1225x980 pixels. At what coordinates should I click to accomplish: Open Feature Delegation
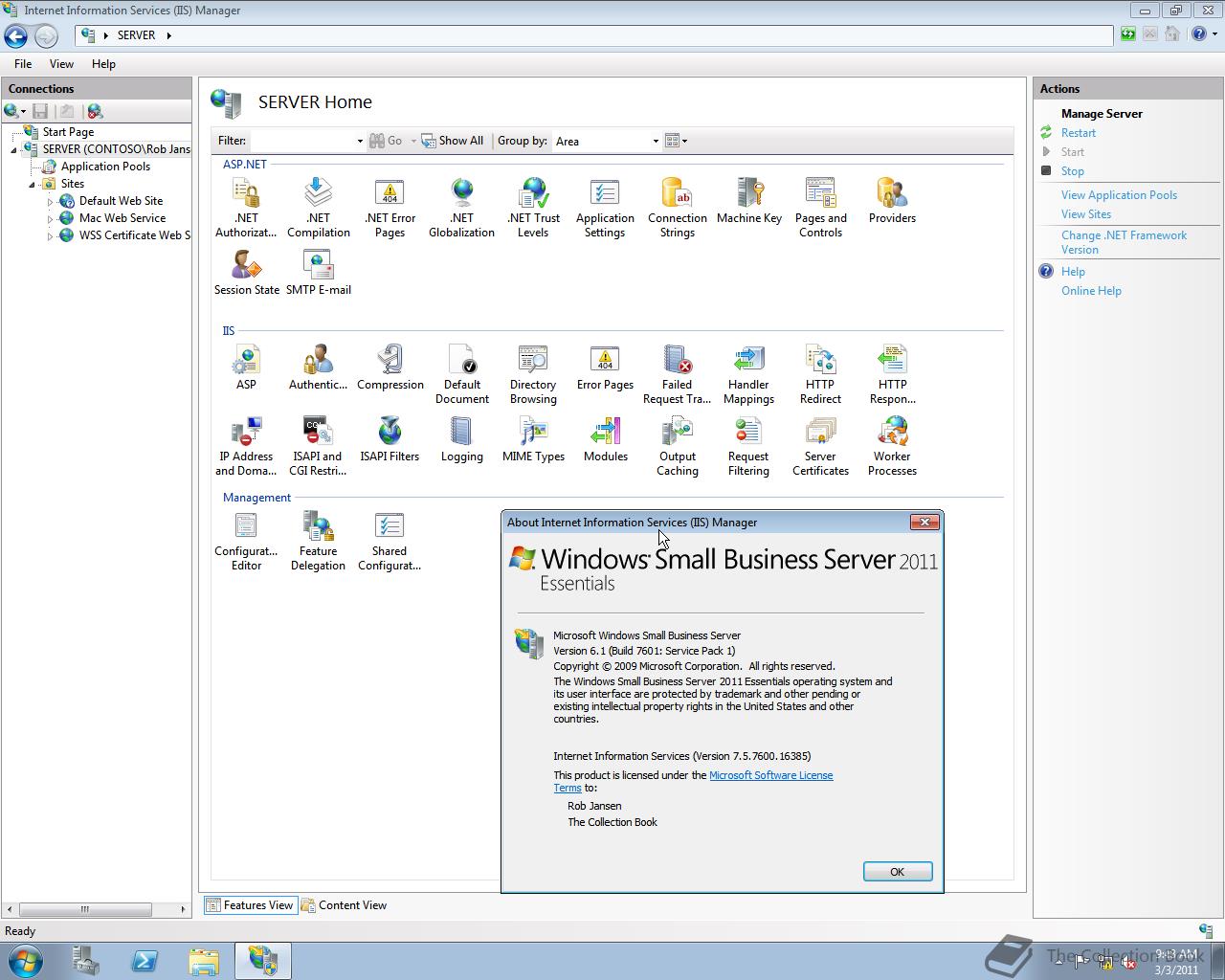318,541
